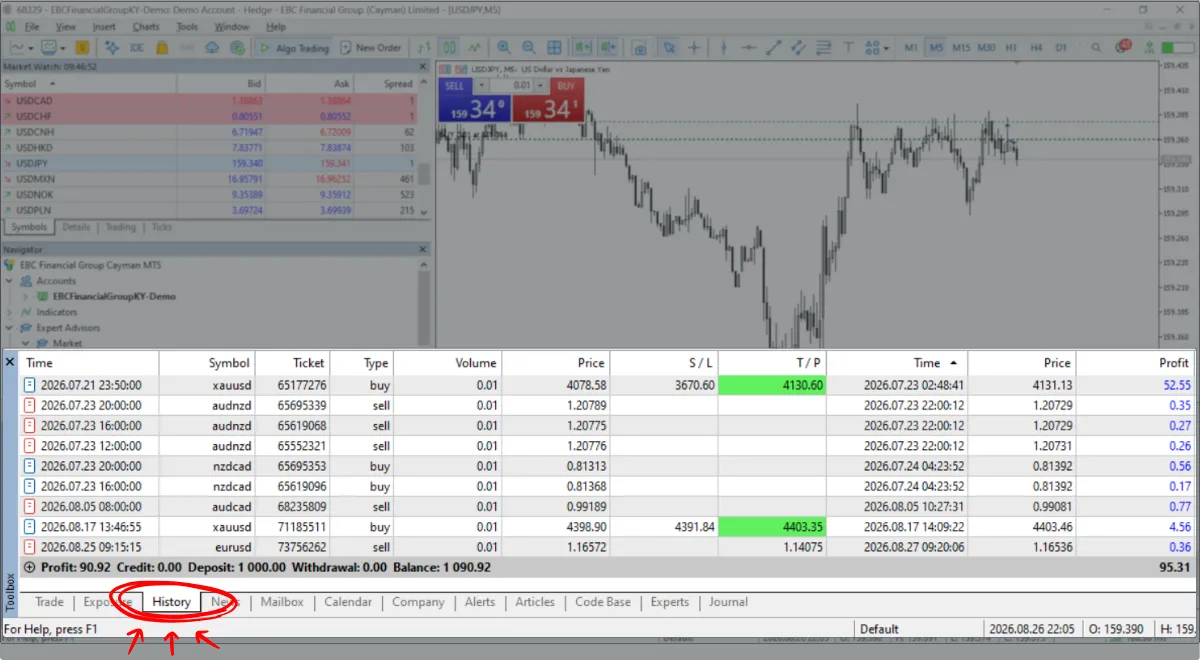The height and width of the screenshot is (660, 1200).
Task: Switch to the Trade tab in Toolbox
Action: click(49, 602)
